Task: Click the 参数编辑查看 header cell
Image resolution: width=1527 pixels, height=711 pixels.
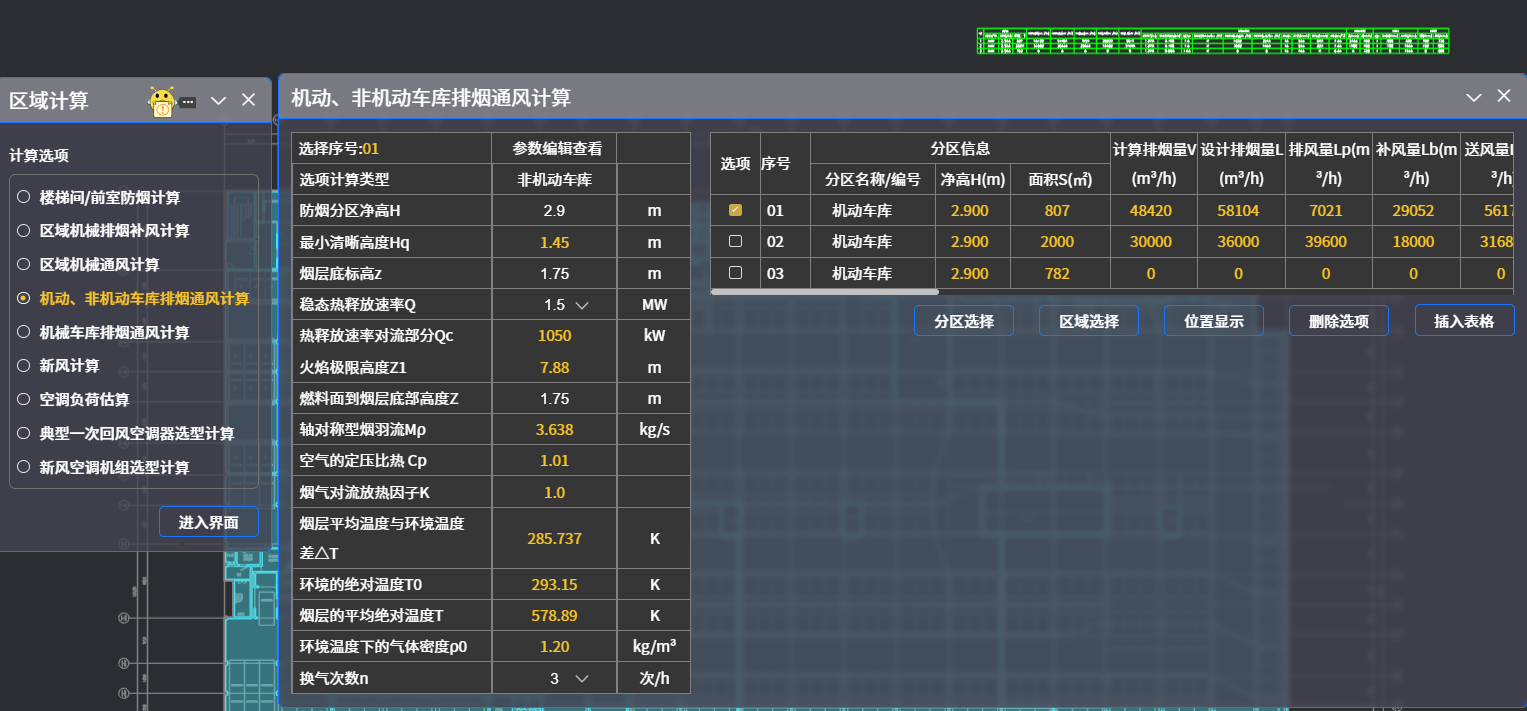Action: pos(556,149)
